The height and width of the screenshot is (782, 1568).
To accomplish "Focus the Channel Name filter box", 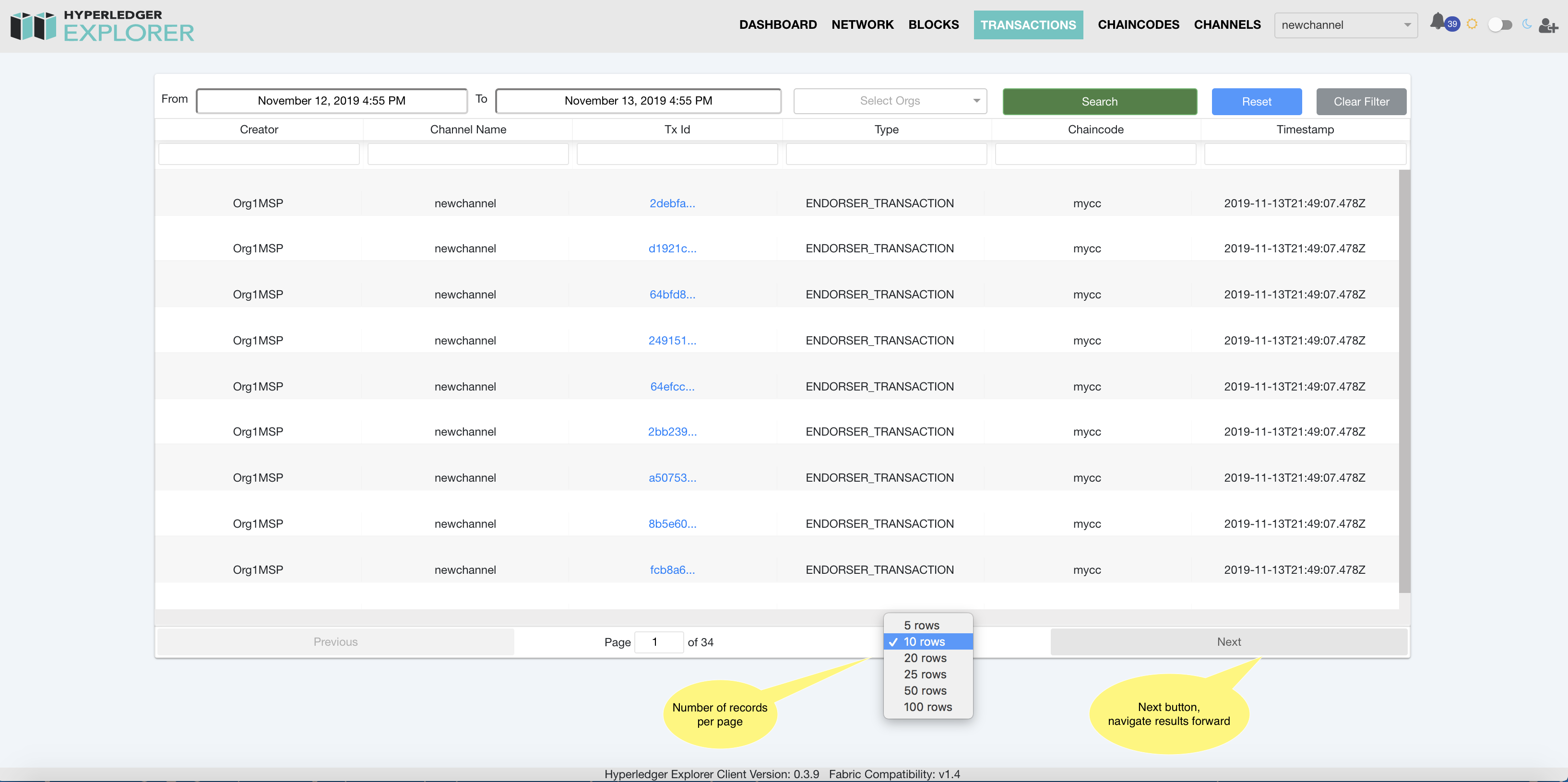I will tap(468, 154).
